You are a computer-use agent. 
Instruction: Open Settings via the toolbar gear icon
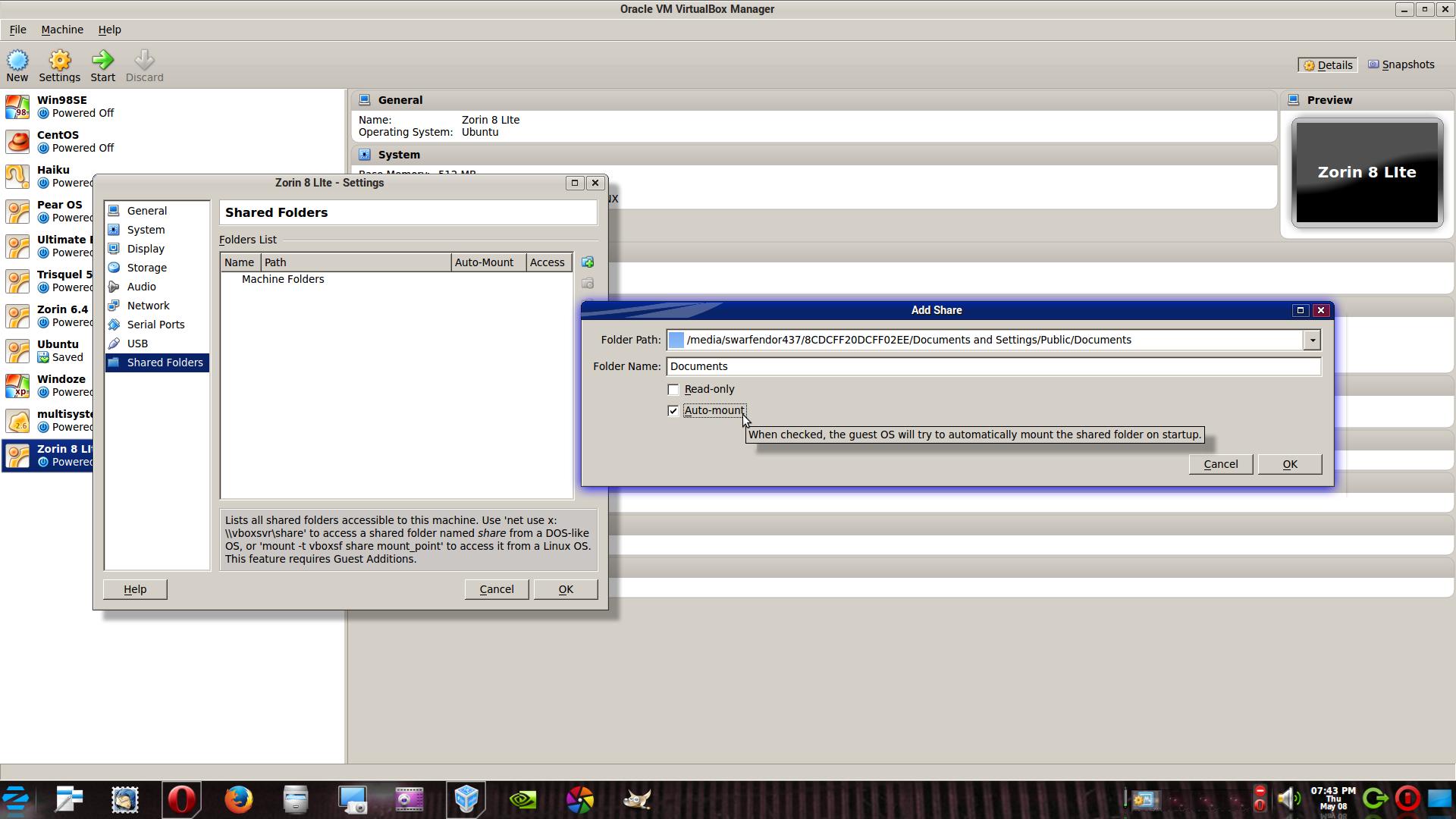(x=59, y=61)
